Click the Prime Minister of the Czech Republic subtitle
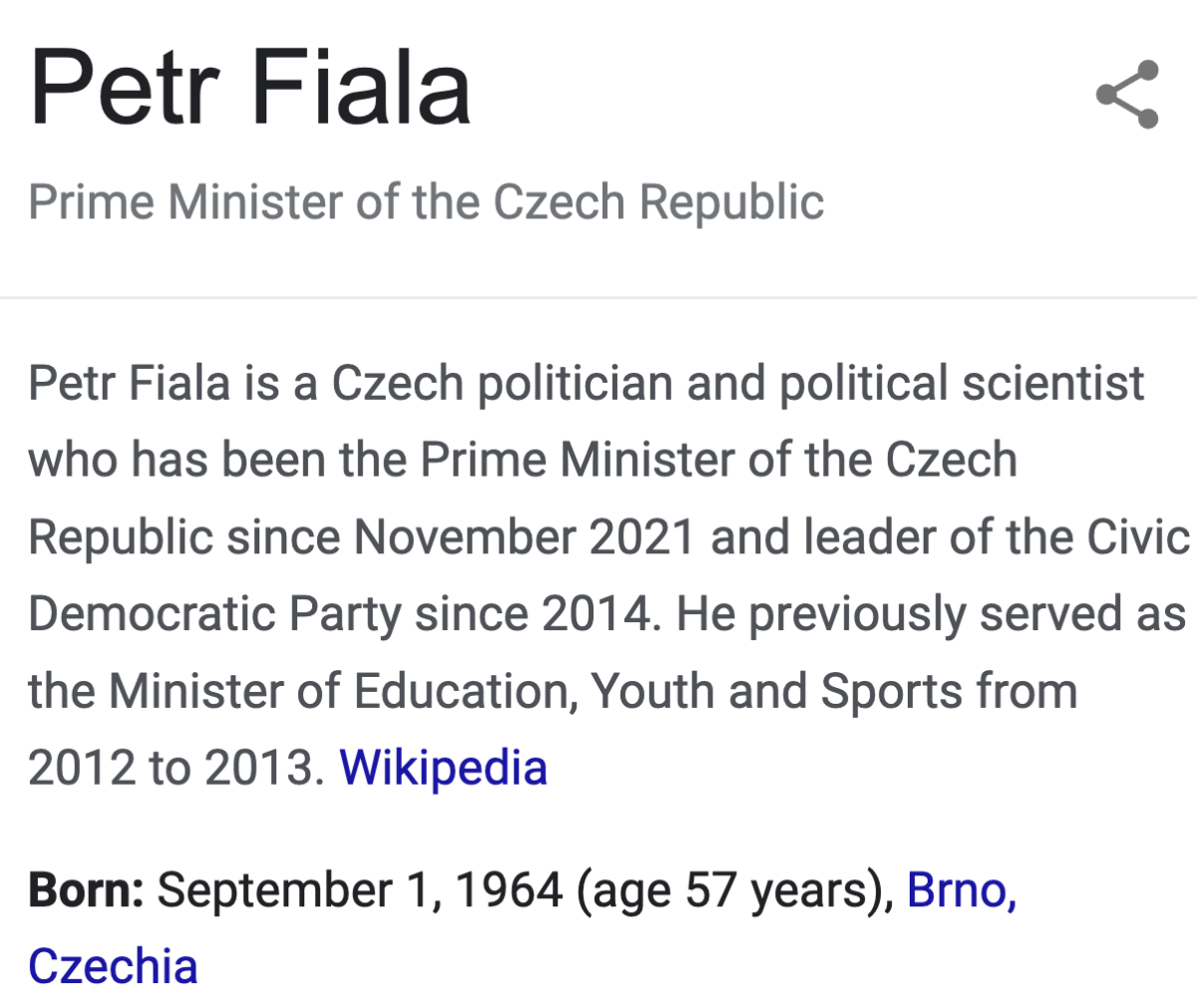 click(426, 202)
